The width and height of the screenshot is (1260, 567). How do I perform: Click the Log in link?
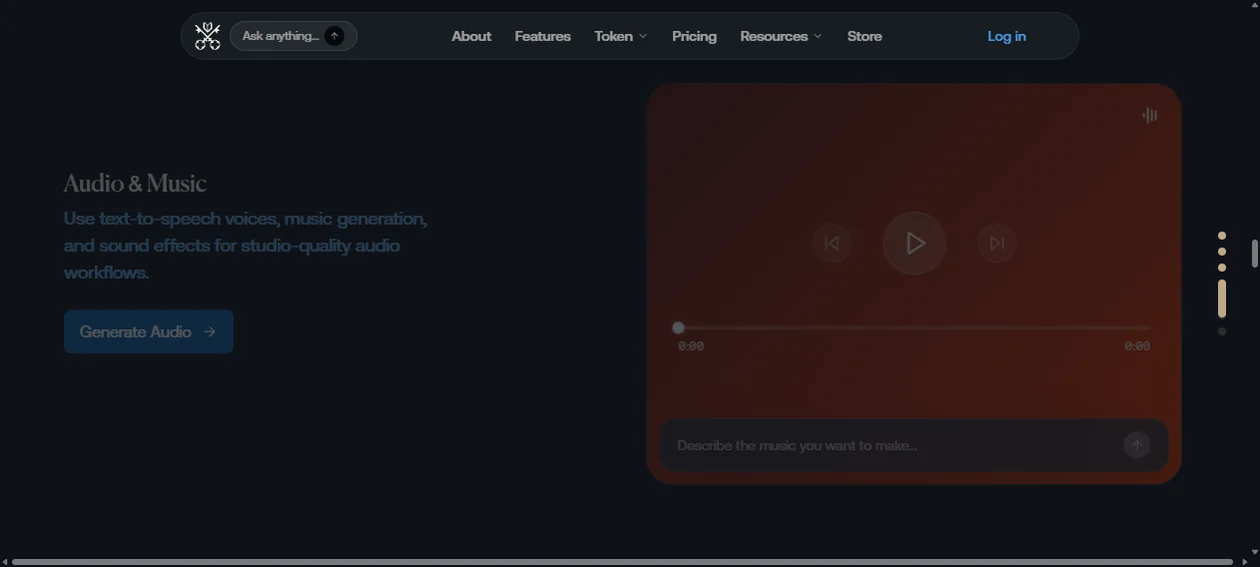point(1007,36)
